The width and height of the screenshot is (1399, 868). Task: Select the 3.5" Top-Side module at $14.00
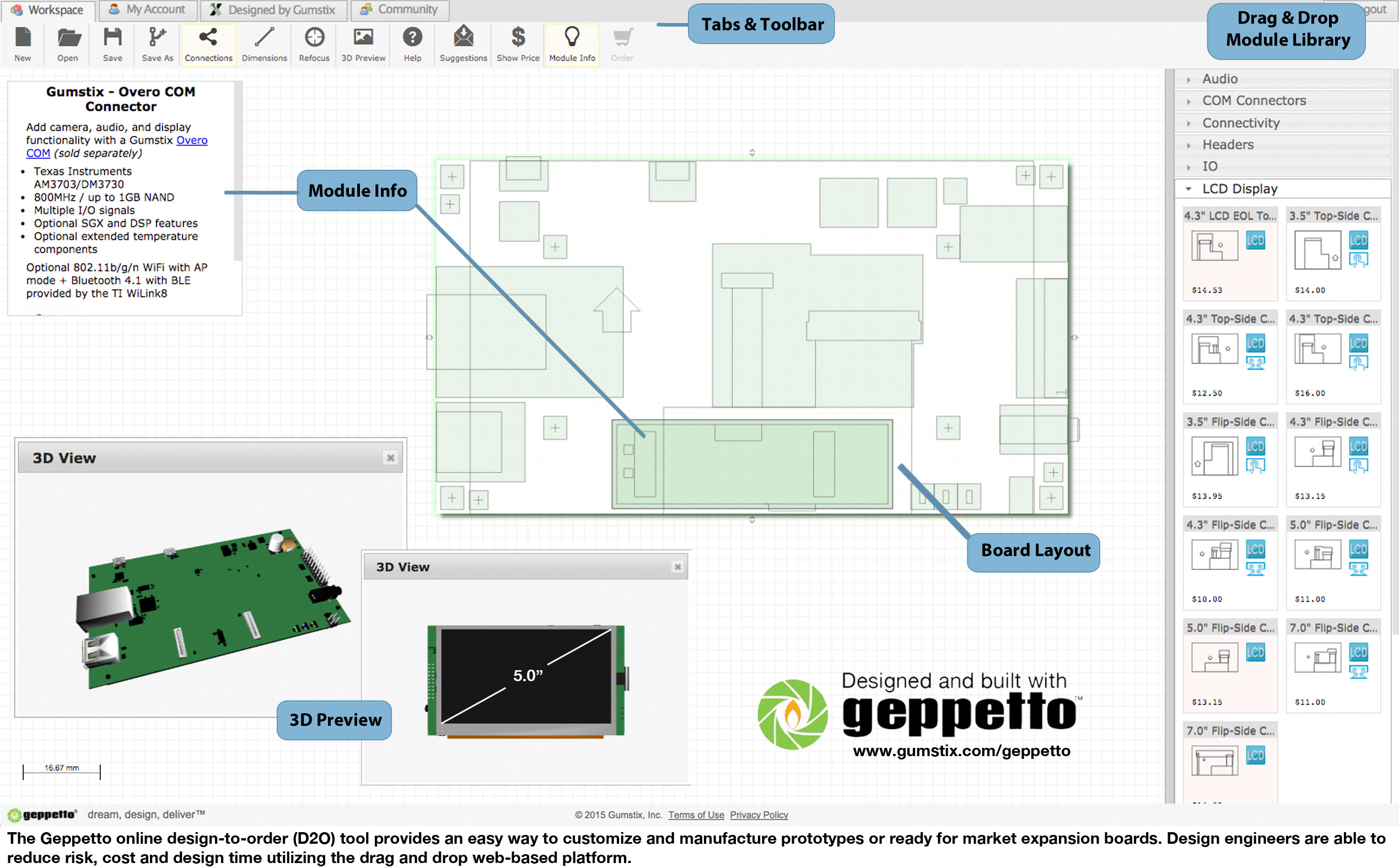(x=1333, y=254)
